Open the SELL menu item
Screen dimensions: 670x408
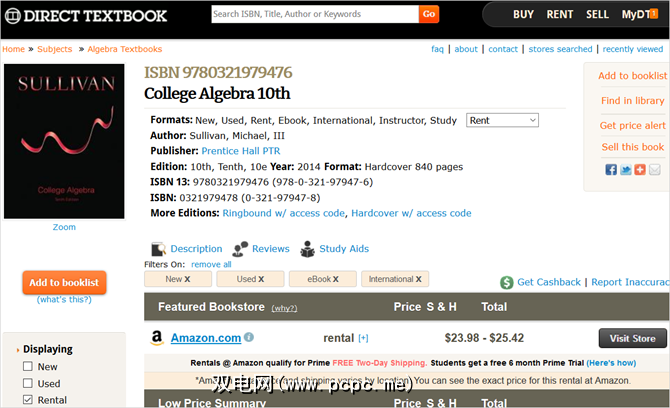pyautogui.click(x=597, y=15)
